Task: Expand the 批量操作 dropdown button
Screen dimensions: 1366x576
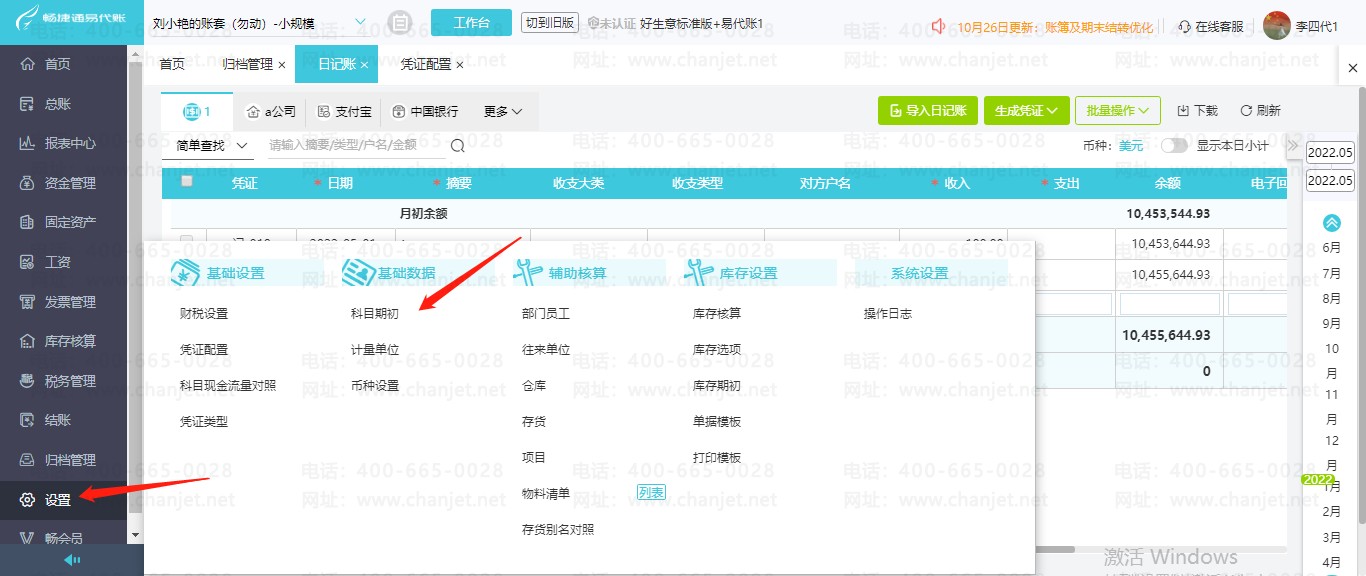Action: click(1118, 111)
